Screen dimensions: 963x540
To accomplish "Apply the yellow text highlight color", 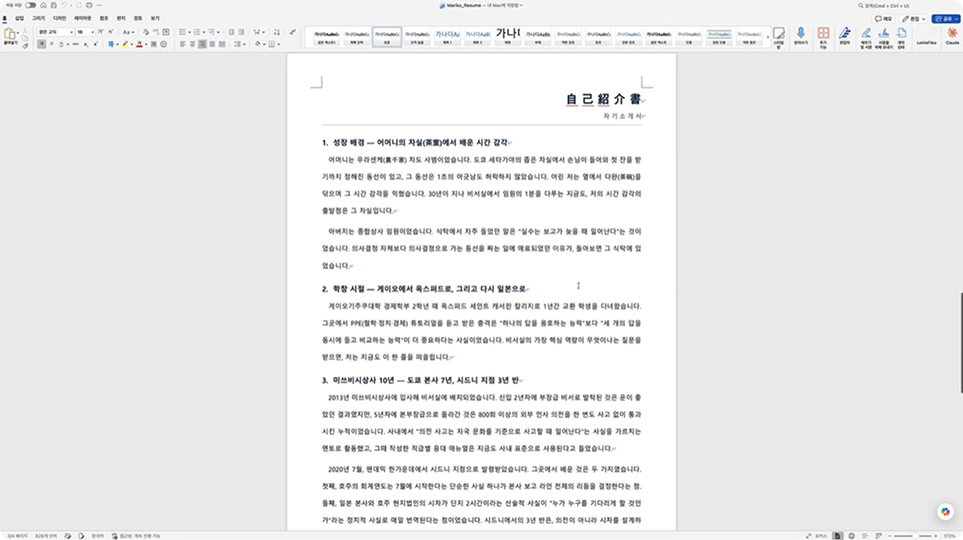I will [x=125, y=44].
